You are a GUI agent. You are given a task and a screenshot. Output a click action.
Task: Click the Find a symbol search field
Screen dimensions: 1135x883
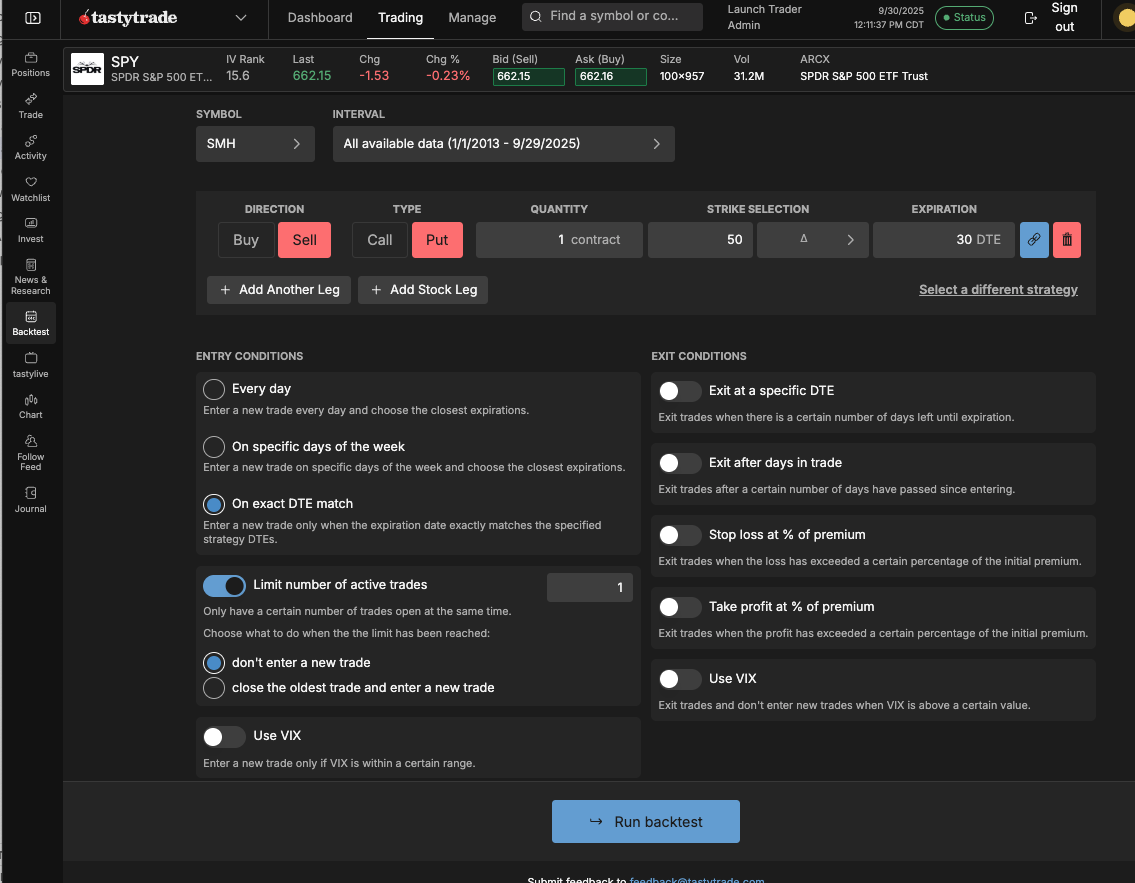click(x=612, y=17)
